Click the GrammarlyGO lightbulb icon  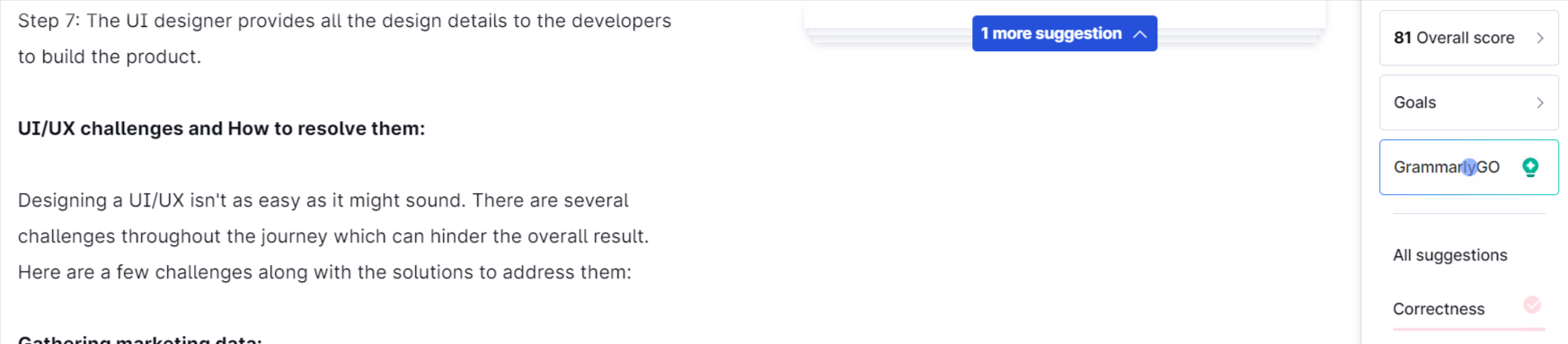pos(1530,167)
